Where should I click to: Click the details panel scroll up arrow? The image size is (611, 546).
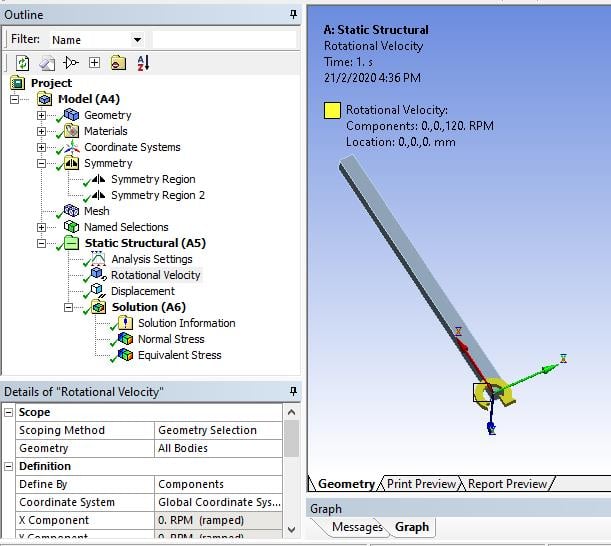[291, 412]
